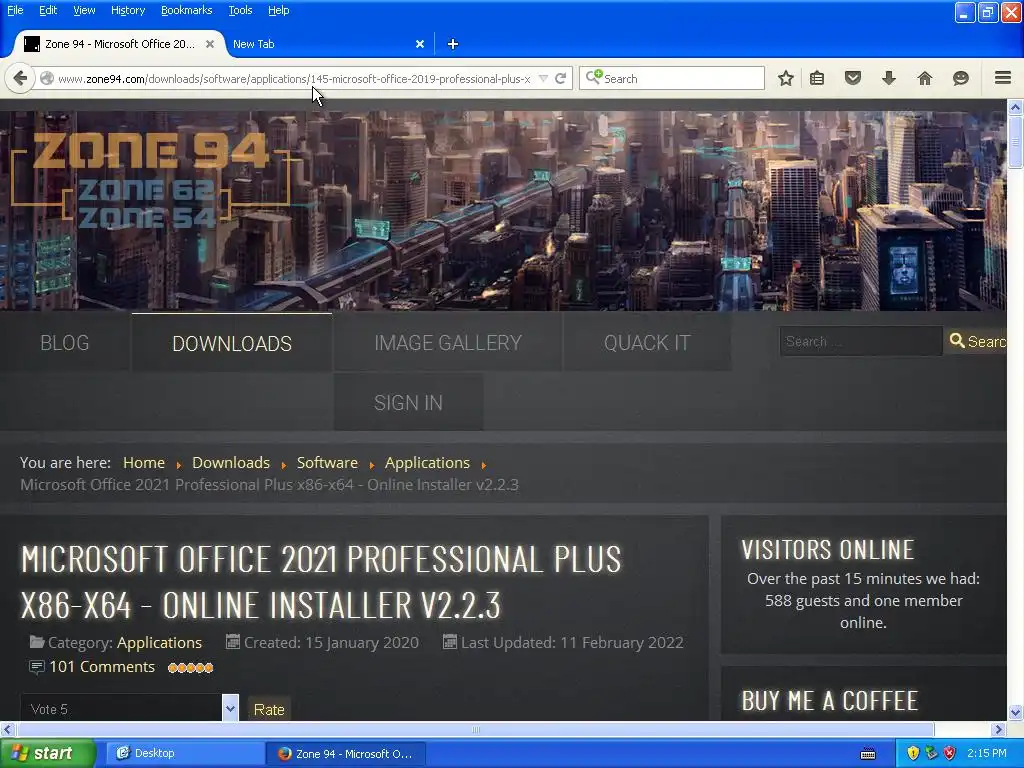Select Zone 94 Firefox taskbar button

pyautogui.click(x=346, y=753)
